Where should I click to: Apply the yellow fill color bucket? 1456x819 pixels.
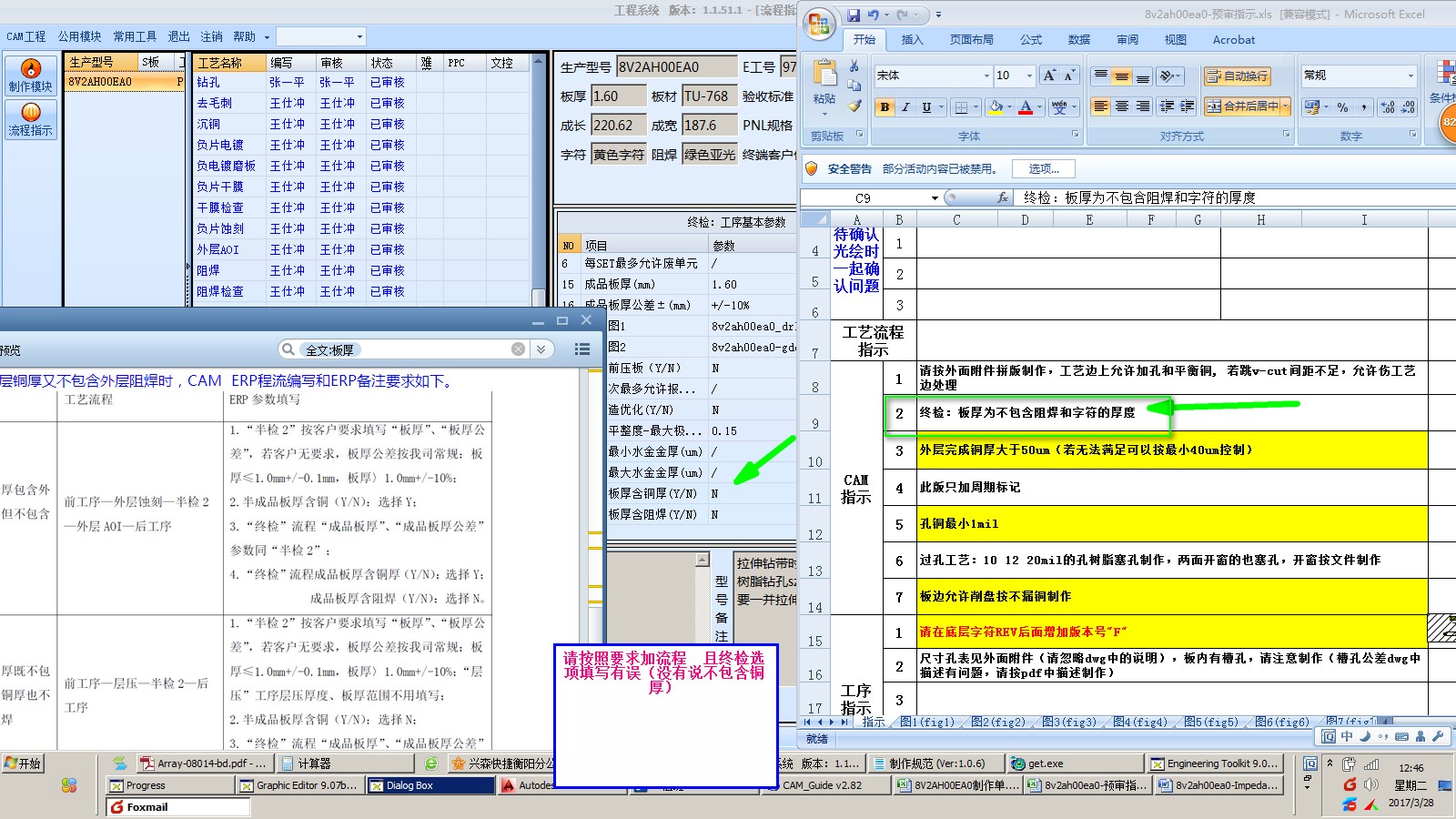point(996,107)
